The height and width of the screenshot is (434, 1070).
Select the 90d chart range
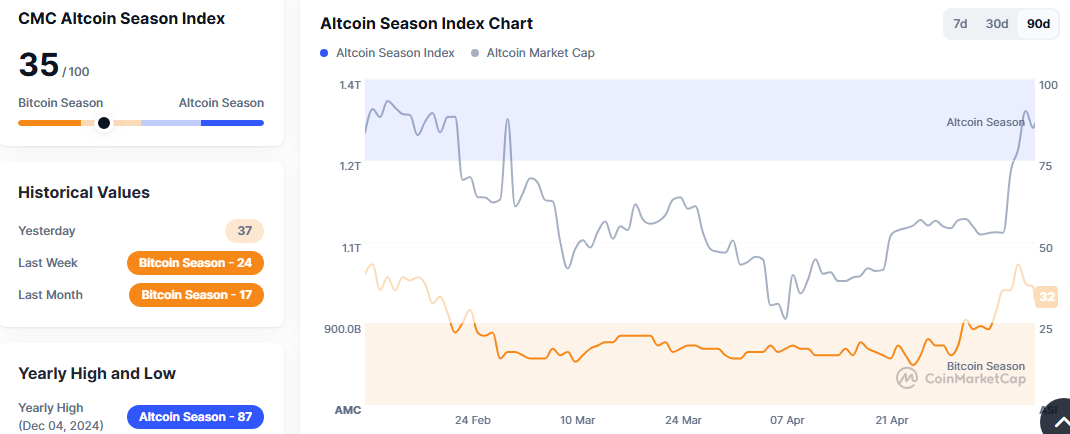1038,24
